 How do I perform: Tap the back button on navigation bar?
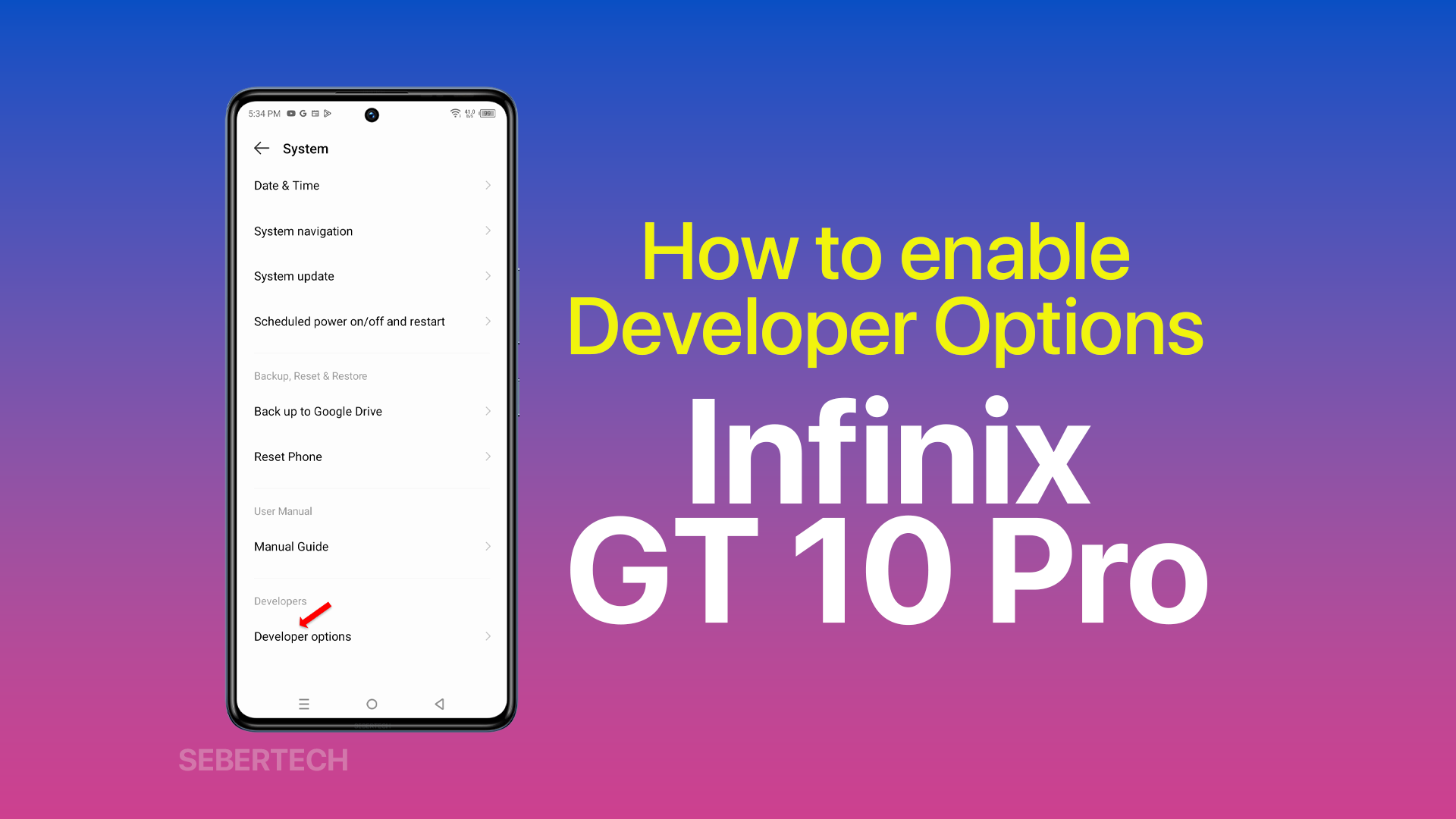coord(440,704)
